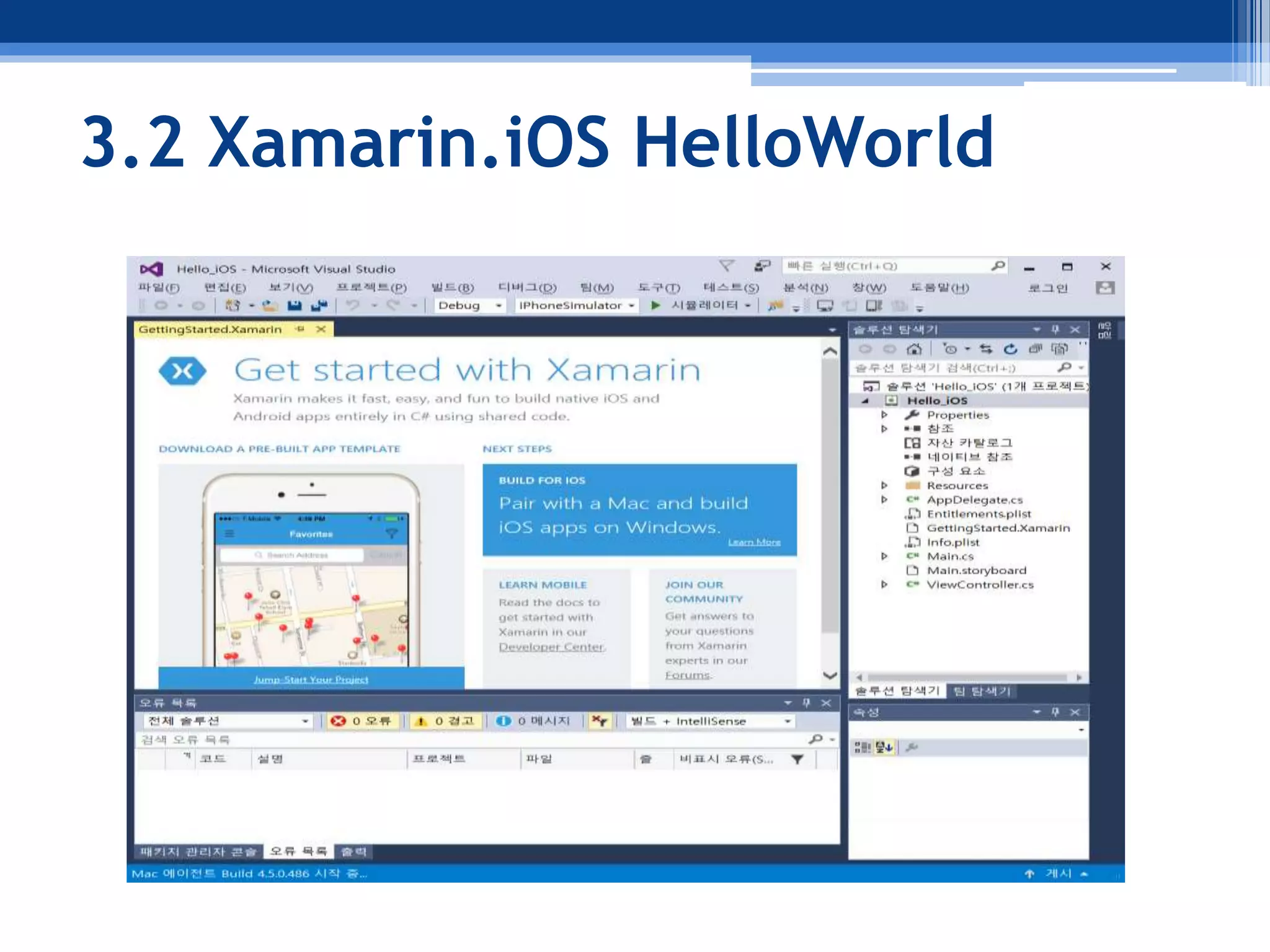Image resolution: width=1270 pixels, height=952 pixels.
Task: Switch to the 출력 tab
Action: coord(354,852)
